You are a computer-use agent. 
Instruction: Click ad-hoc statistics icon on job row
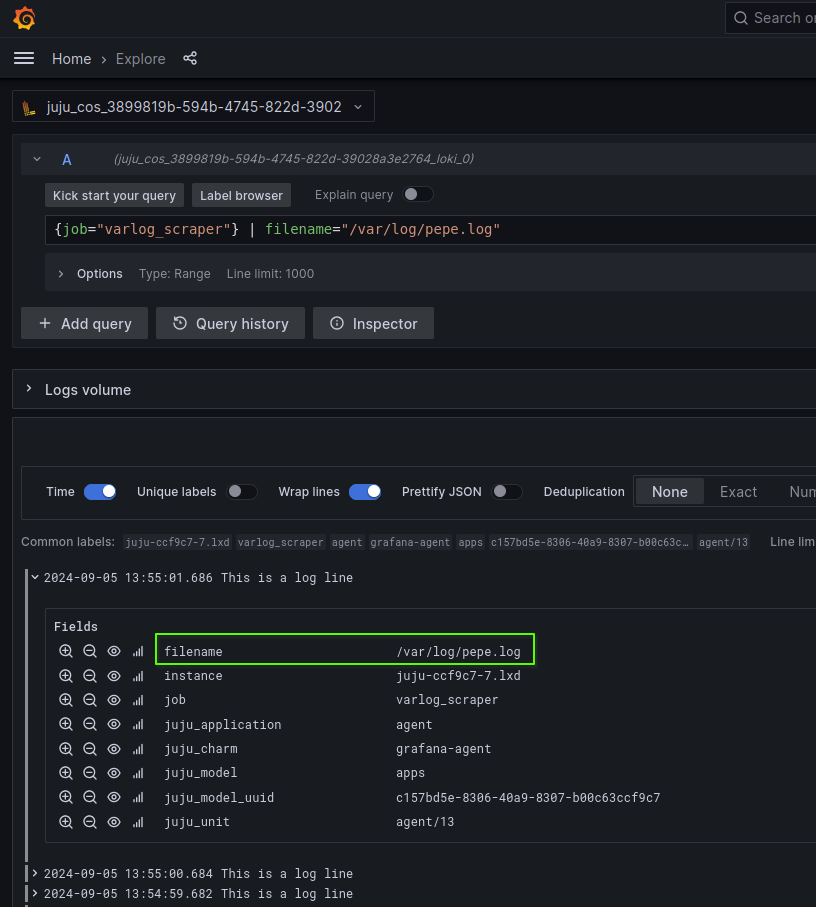pos(138,700)
